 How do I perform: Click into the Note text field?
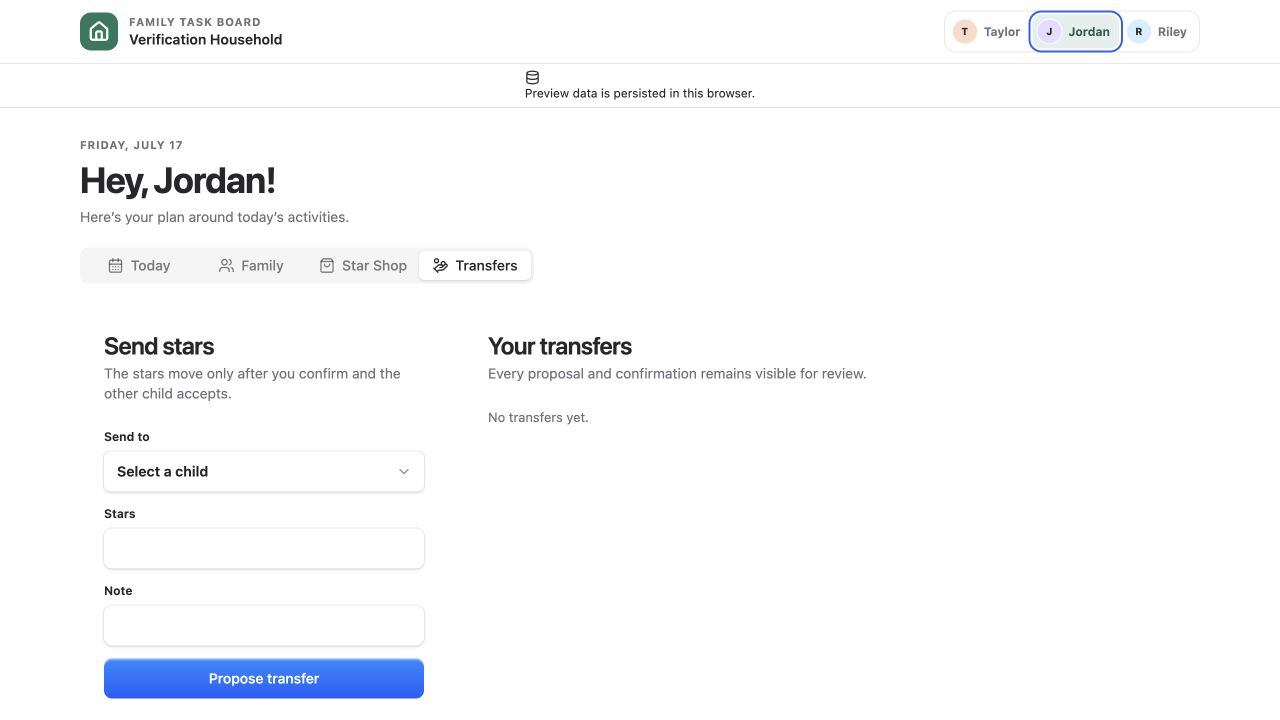coord(264,625)
